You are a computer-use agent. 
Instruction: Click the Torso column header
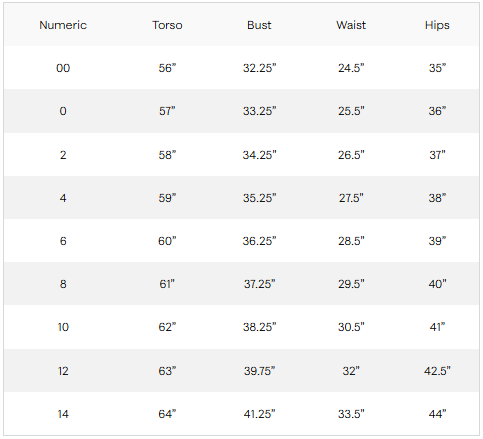[167, 25]
